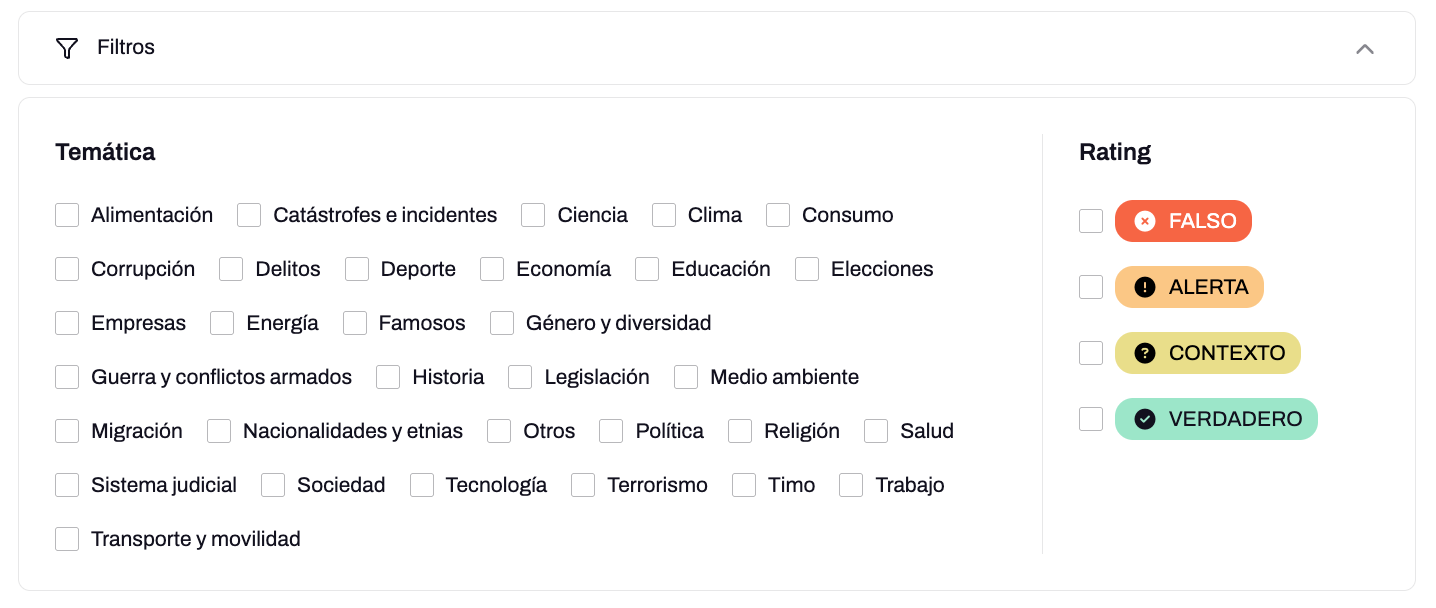Toggle the Salud topic checkbox
1436x608 pixels.
876,431
